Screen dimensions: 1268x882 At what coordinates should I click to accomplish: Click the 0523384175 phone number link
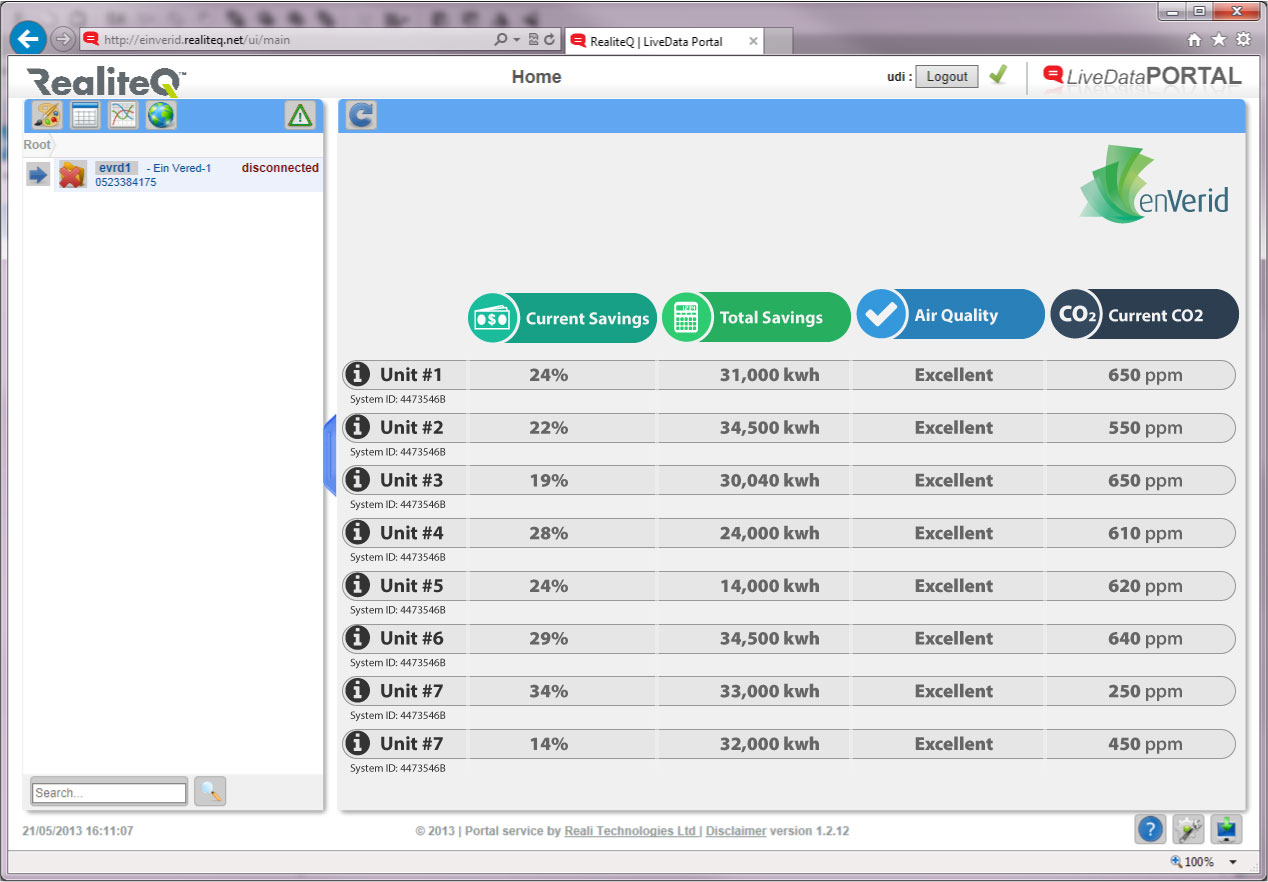[x=126, y=183]
